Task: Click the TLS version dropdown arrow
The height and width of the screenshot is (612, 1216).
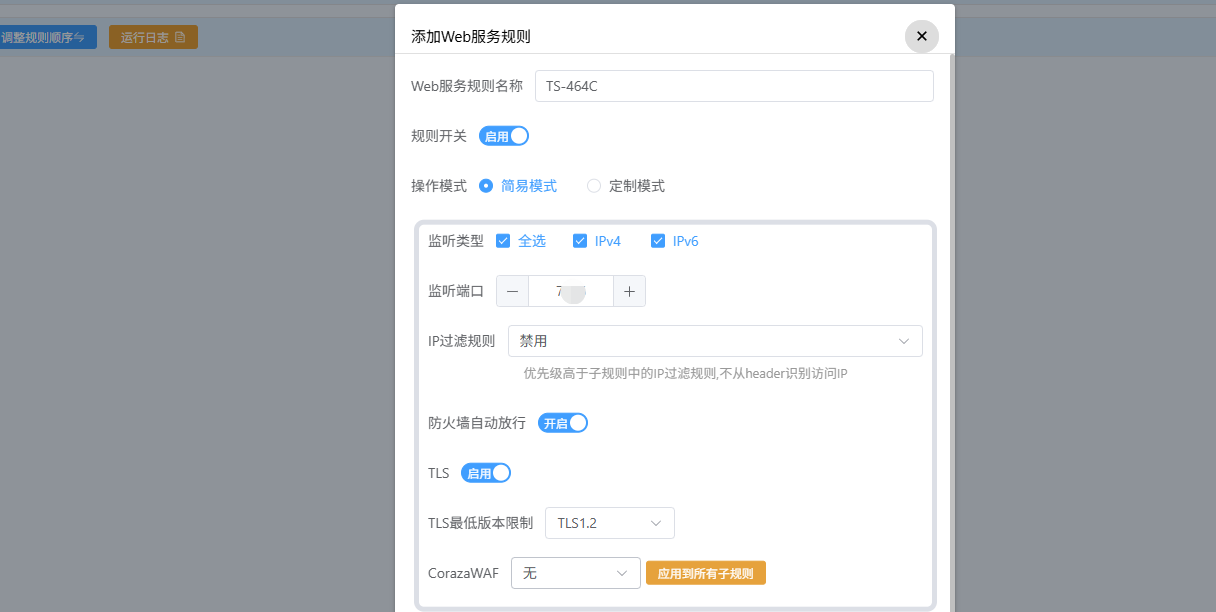Action: tap(656, 522)
